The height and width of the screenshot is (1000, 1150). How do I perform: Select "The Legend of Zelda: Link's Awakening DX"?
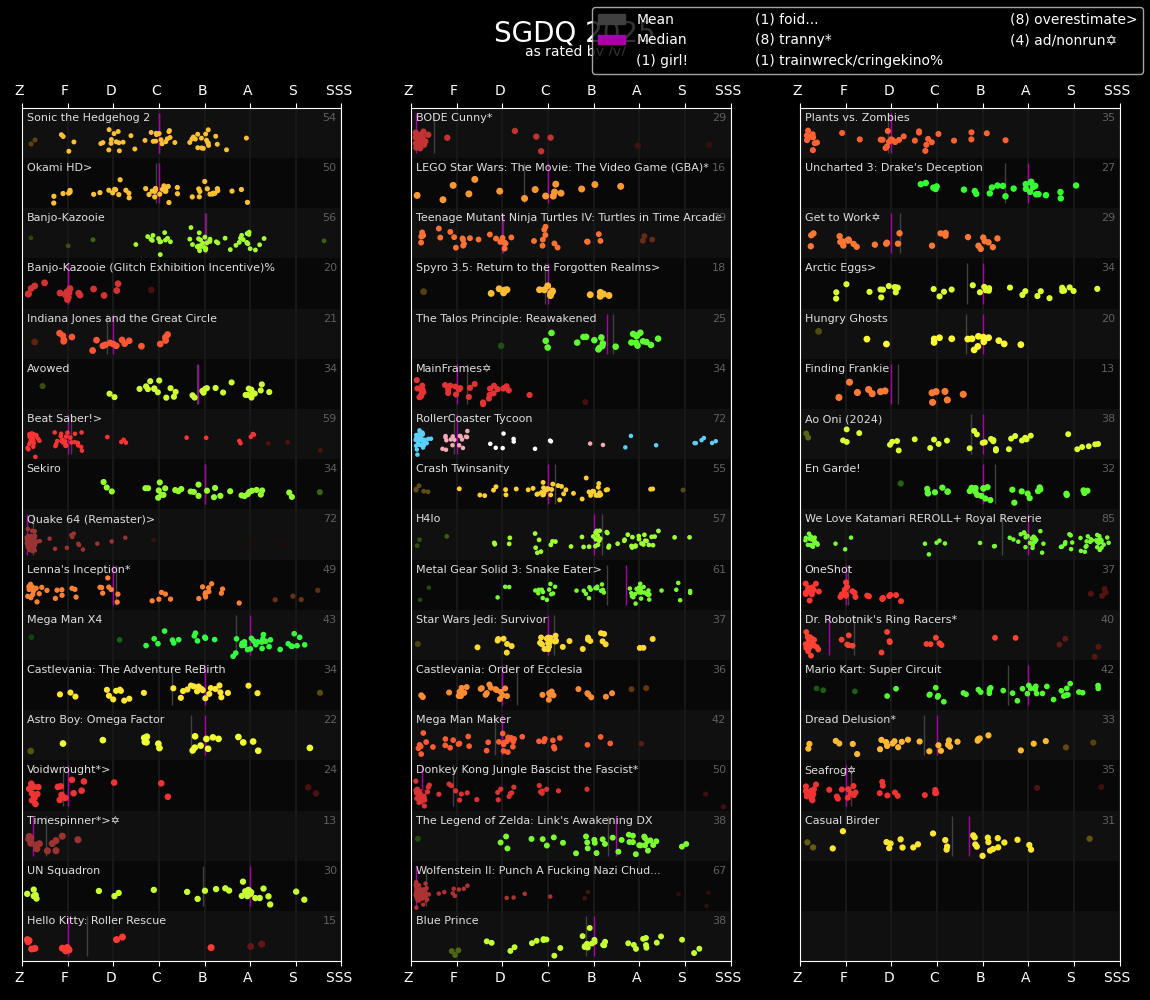tap(534, 820)
